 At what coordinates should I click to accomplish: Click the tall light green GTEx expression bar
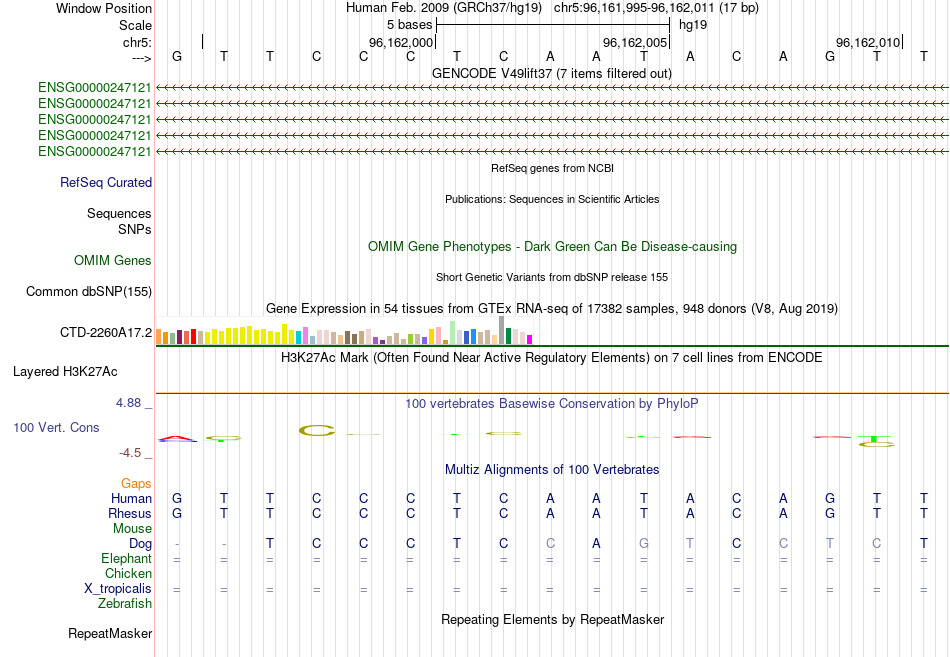(x=453, y=333)
